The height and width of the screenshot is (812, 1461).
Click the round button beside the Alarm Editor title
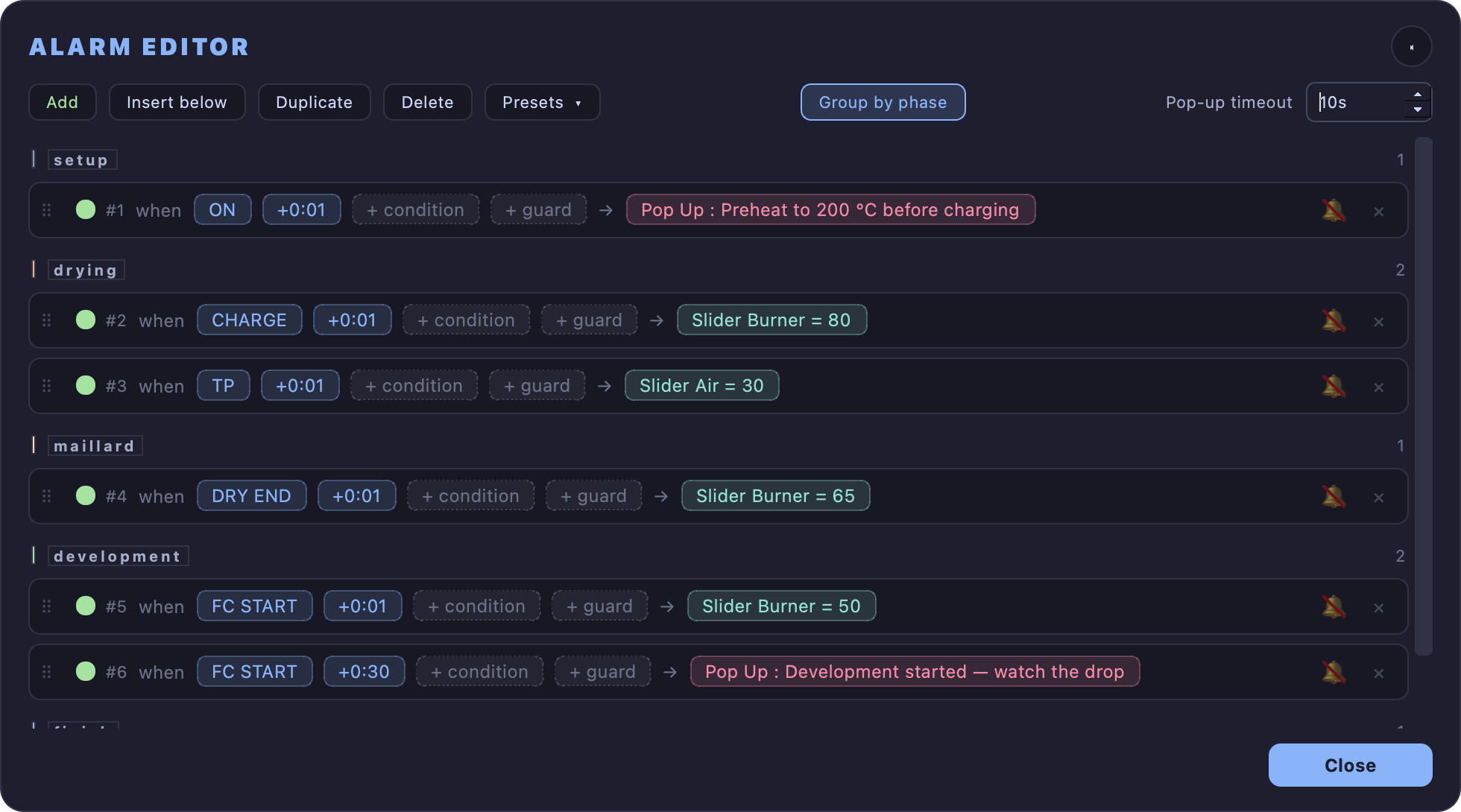tap(1412, 47)
